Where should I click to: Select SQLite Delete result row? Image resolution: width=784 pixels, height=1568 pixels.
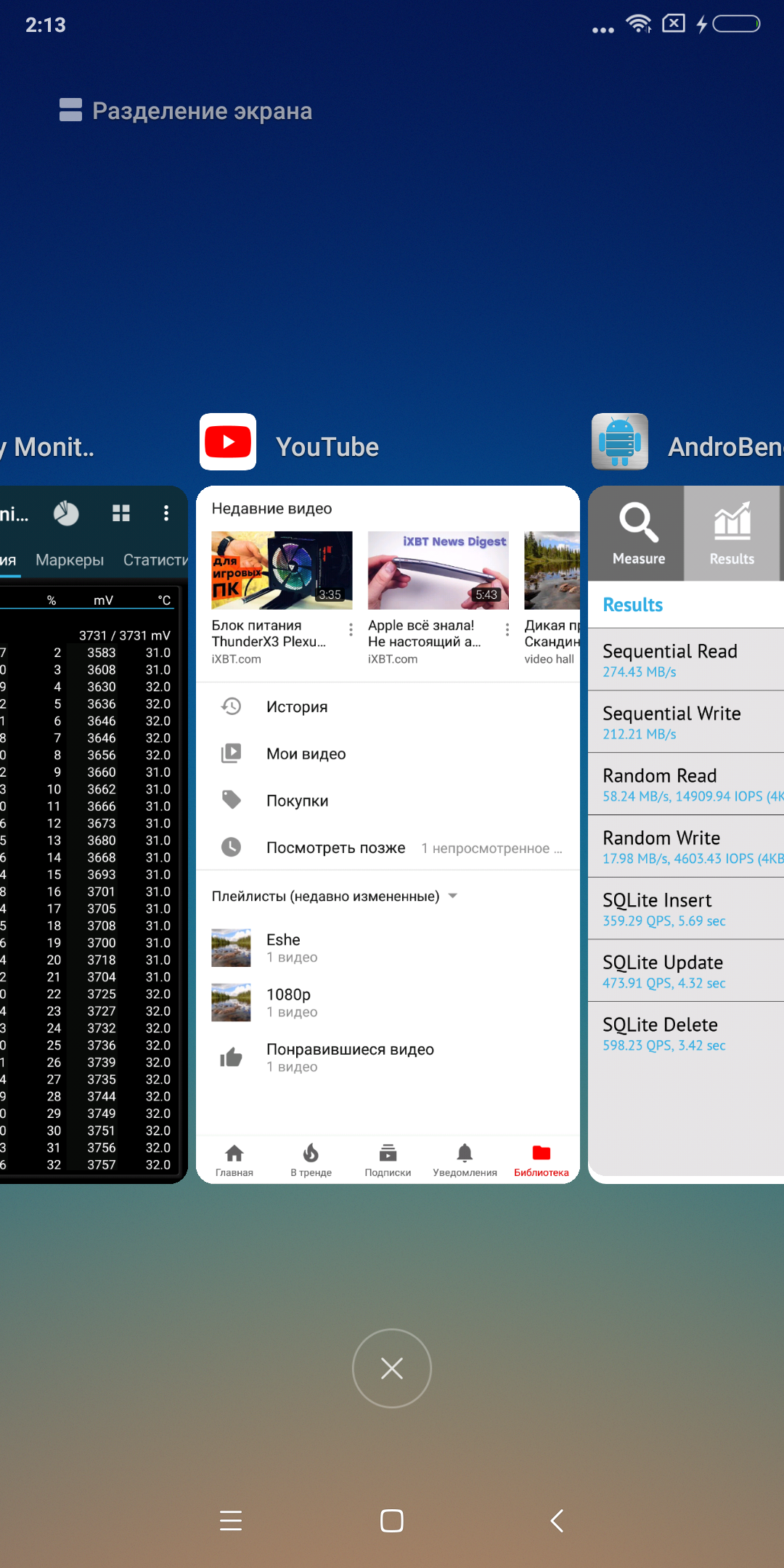click(x=686, y=1034)
